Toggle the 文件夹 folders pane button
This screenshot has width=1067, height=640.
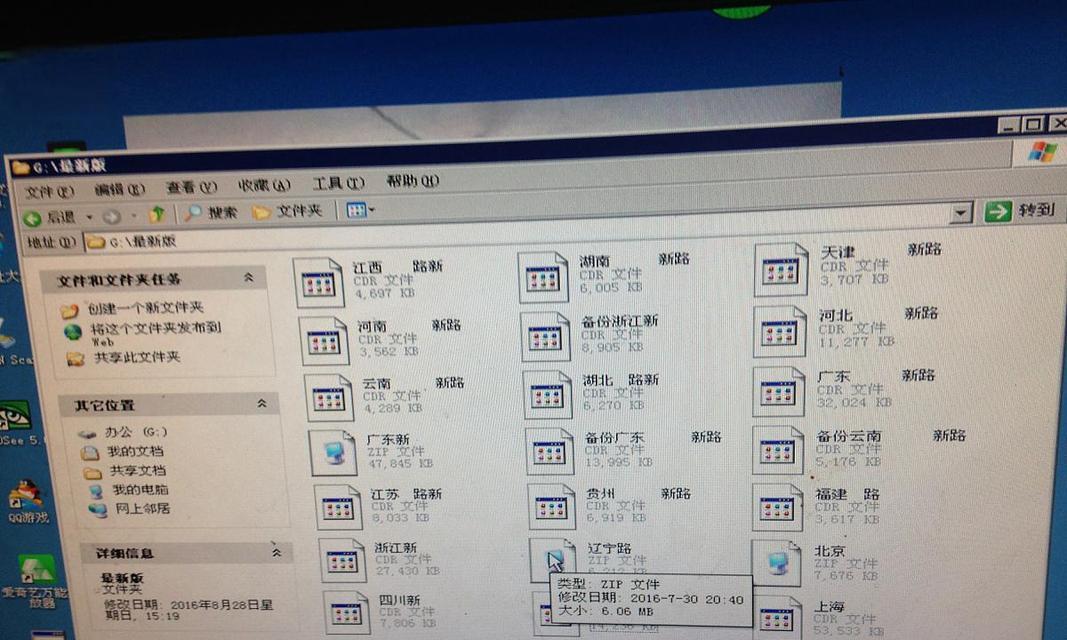[287, 212]
